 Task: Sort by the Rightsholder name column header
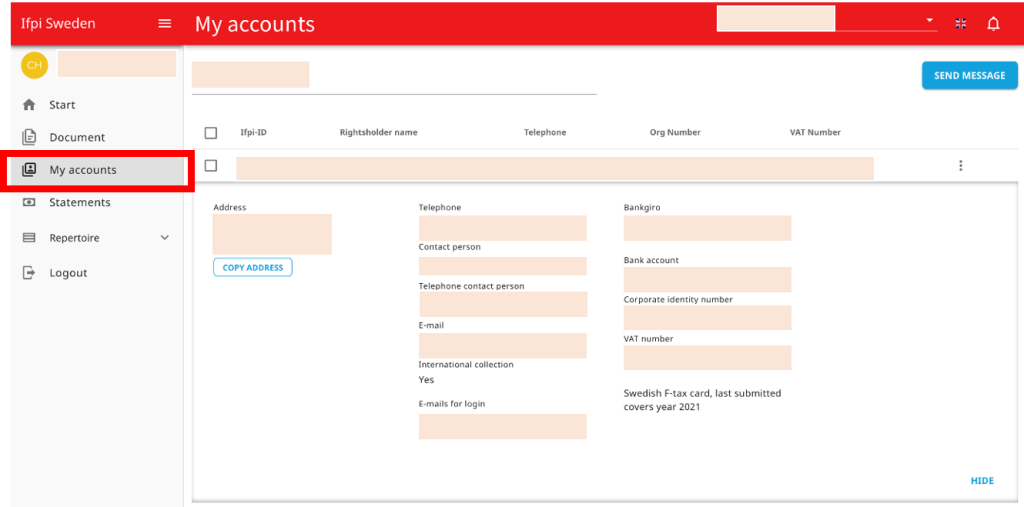coord(378,133)
